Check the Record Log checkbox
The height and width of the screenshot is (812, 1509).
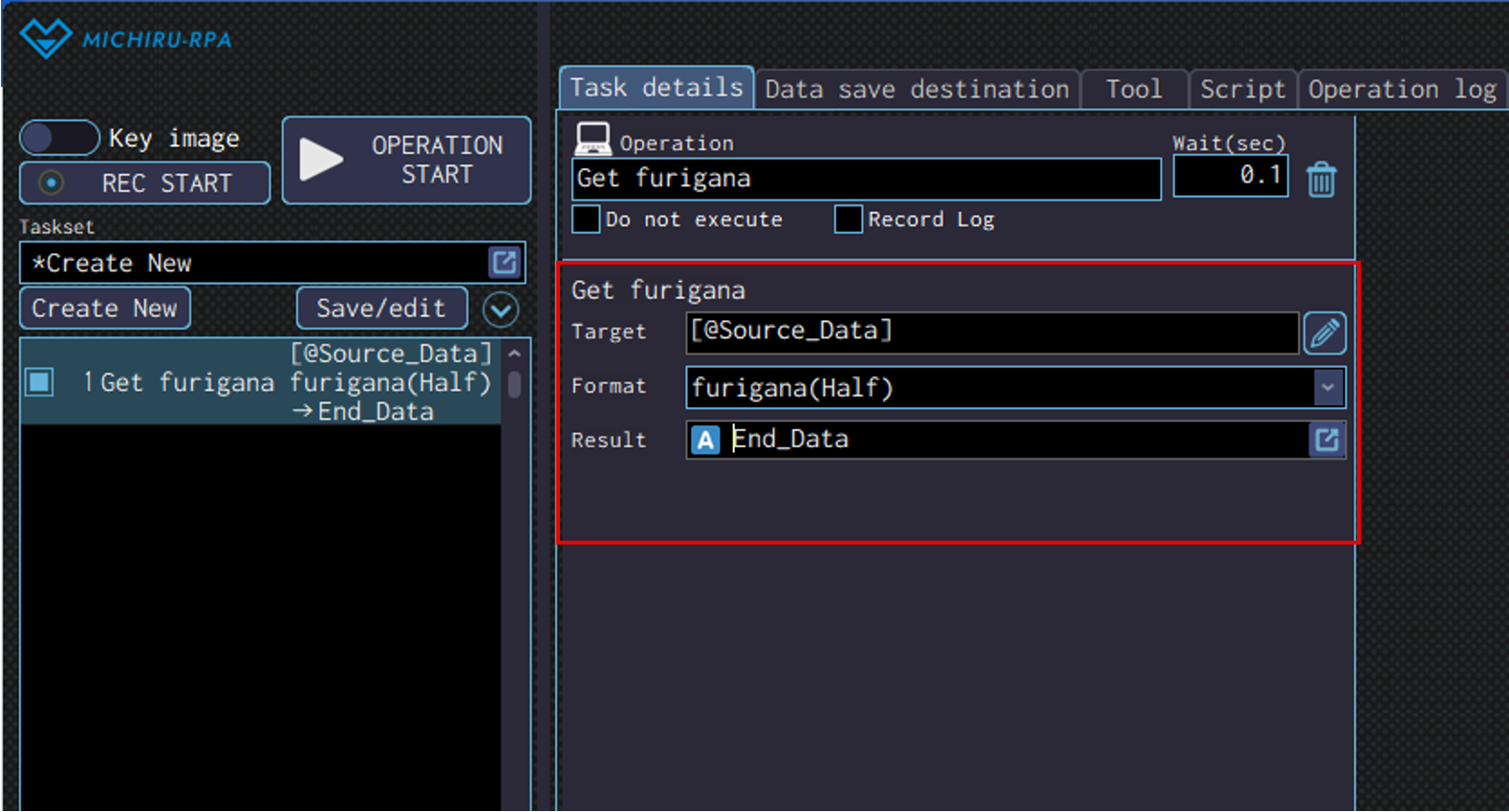point(848,219)
